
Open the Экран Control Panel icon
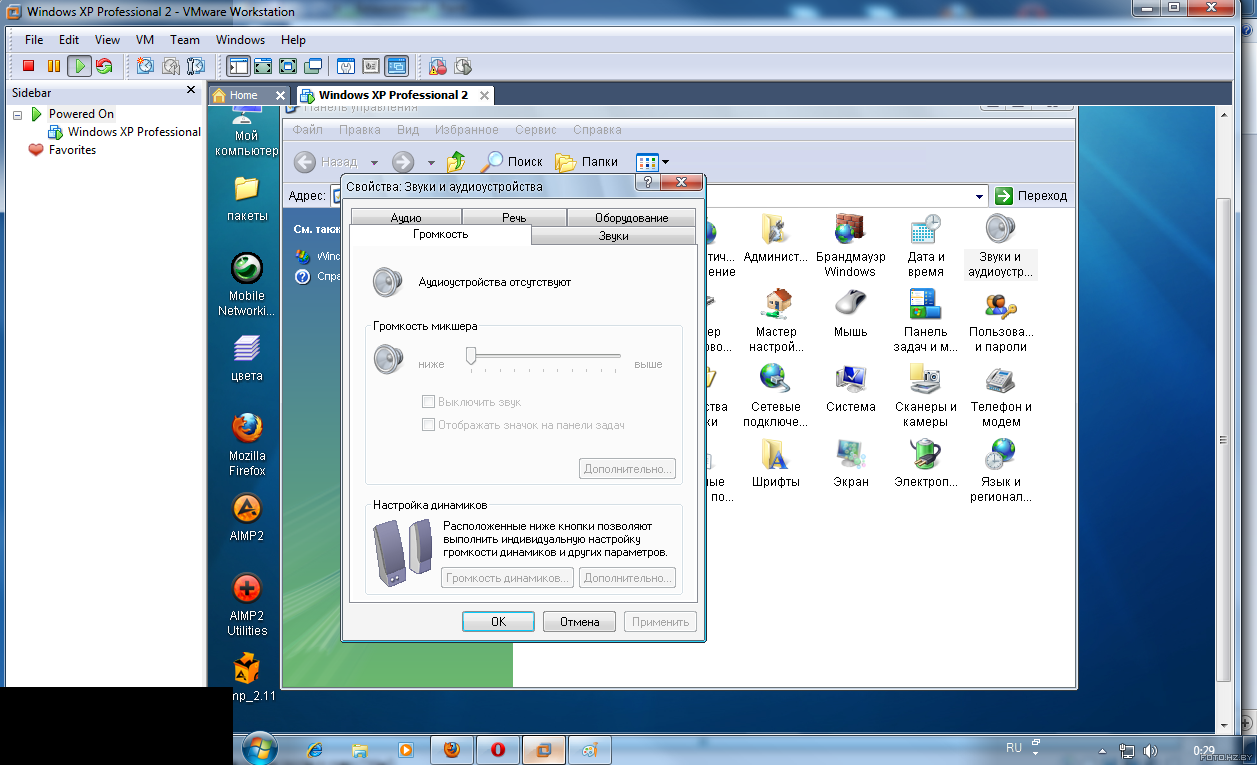tap(851, 463)
